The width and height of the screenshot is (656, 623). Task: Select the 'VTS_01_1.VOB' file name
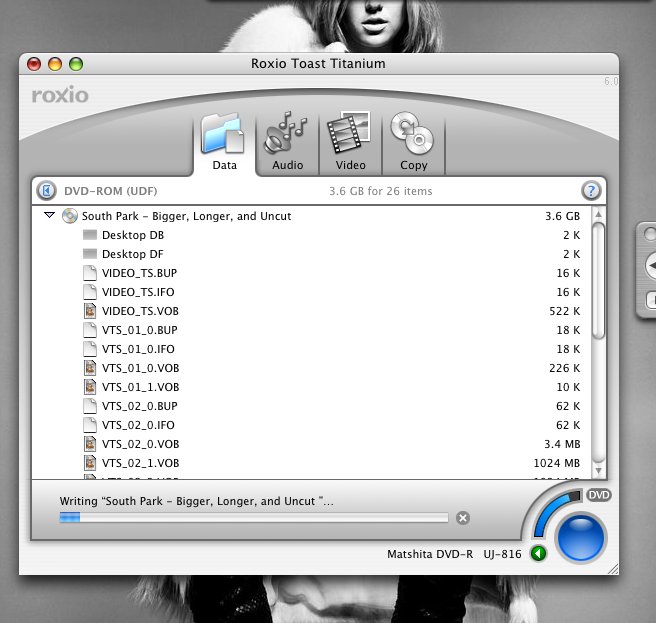tap(141, 387)
